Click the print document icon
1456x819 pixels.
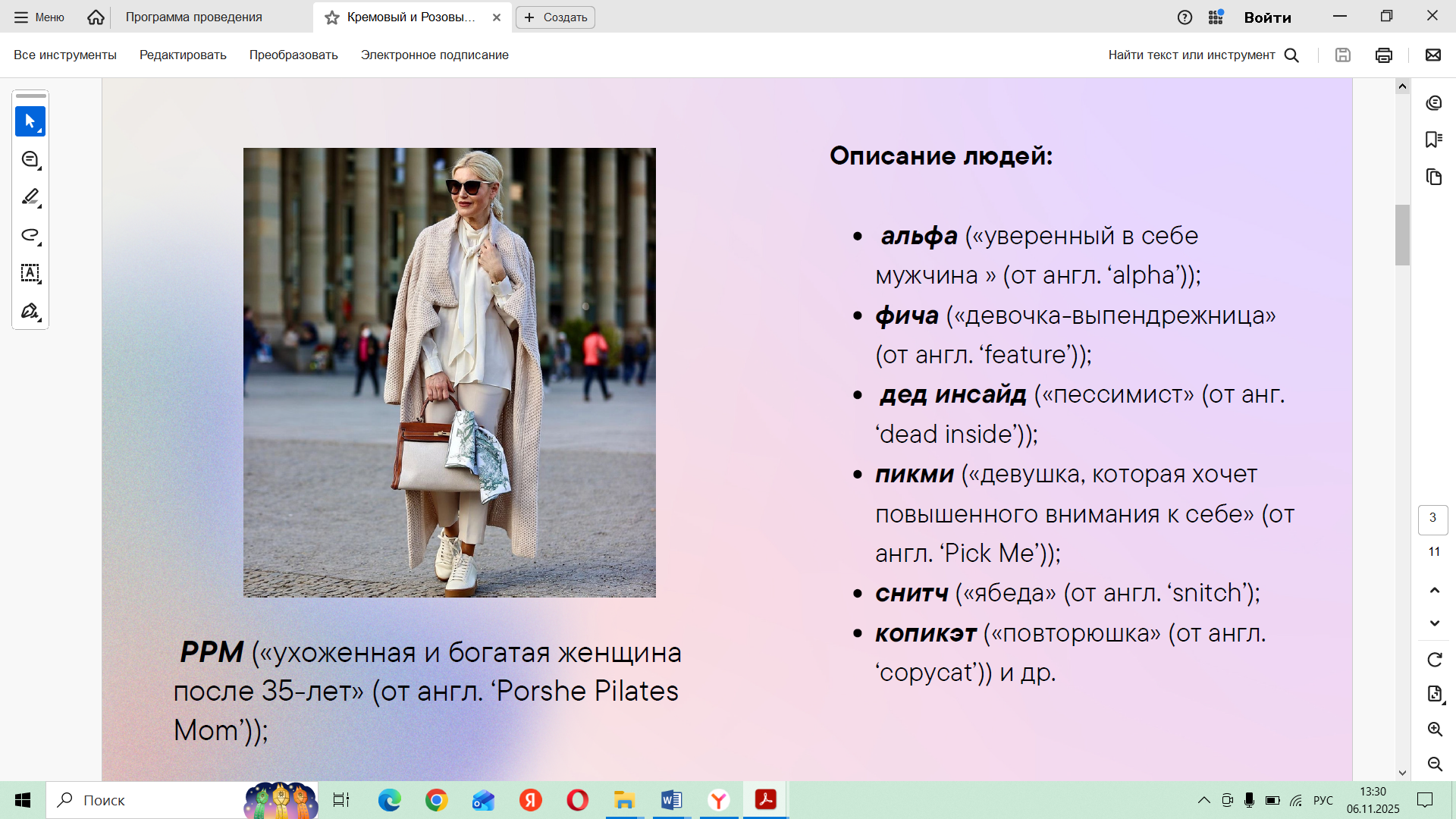(1384, 55)
